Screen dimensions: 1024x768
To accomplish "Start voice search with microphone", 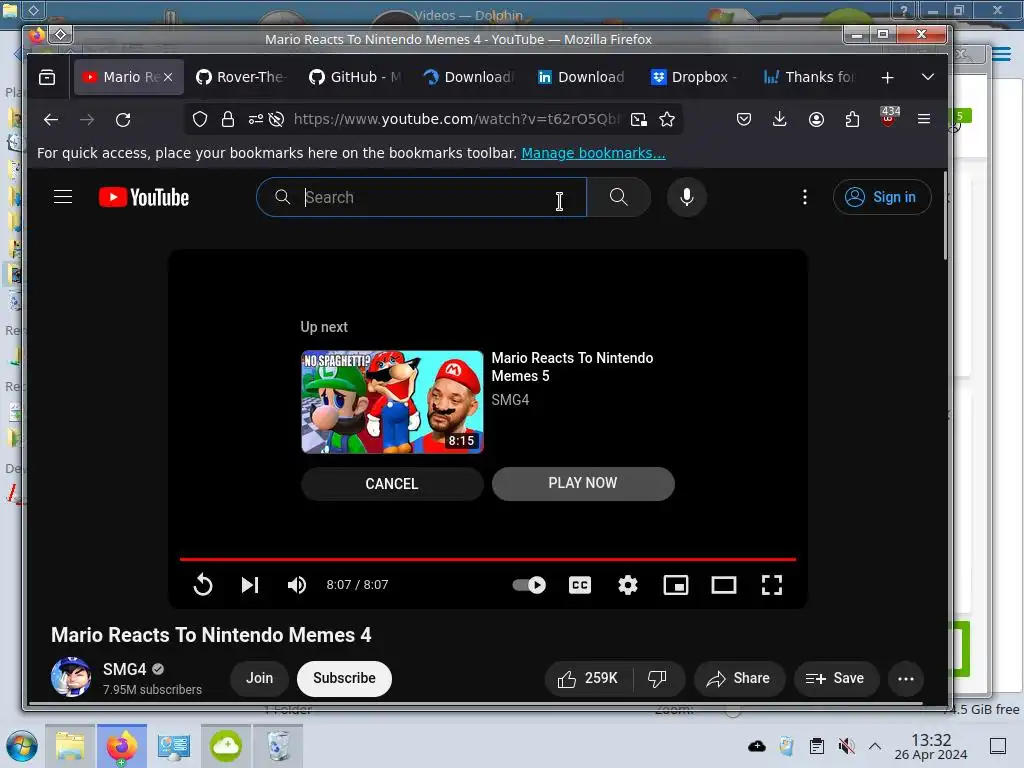I will [686, 197].
